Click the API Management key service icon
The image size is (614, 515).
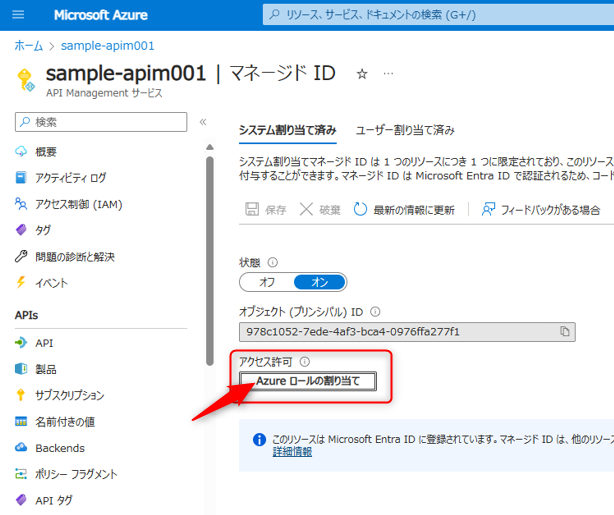coord(26,80)
